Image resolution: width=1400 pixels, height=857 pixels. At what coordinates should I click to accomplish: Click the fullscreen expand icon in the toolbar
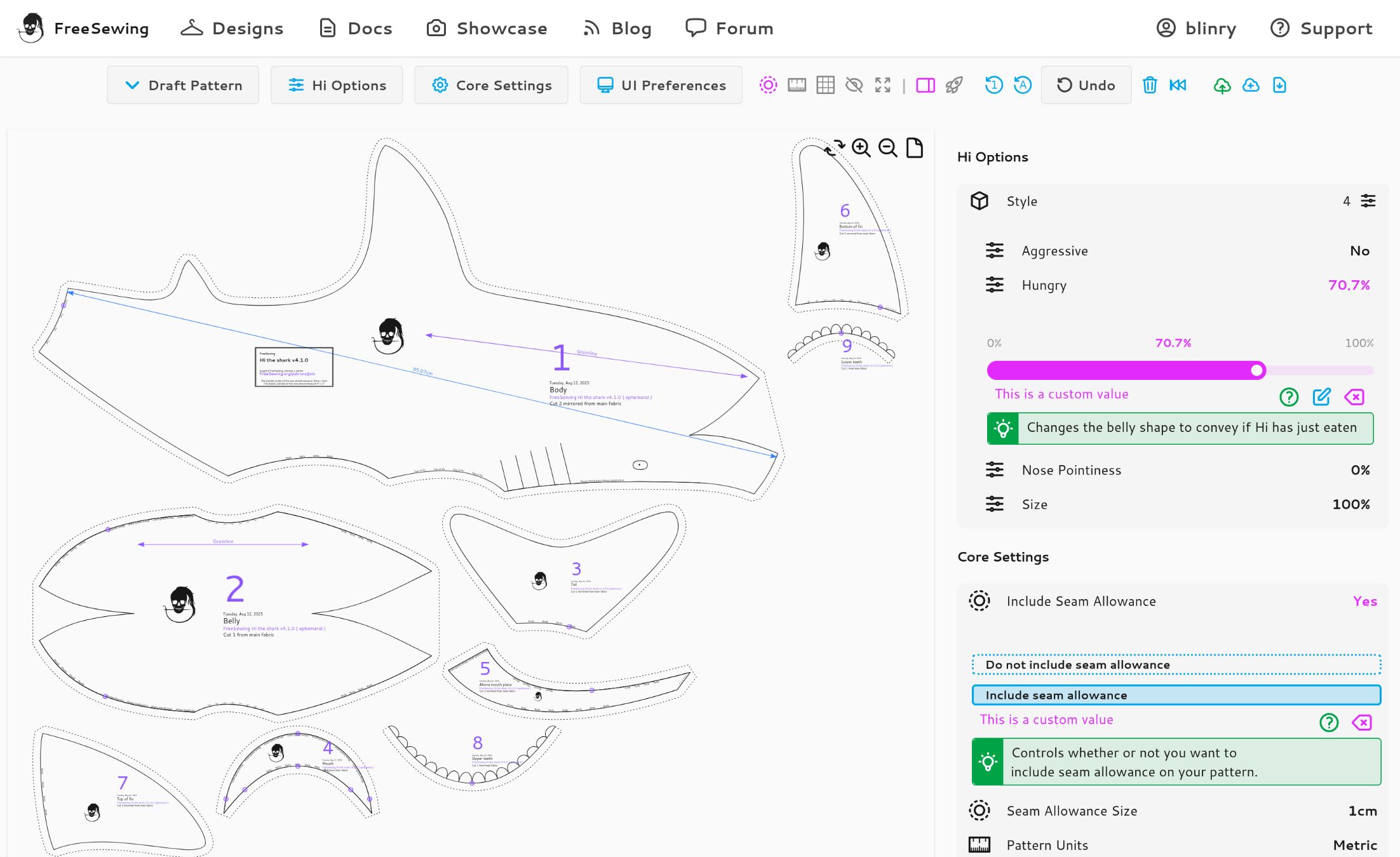(x=883, y=84)
